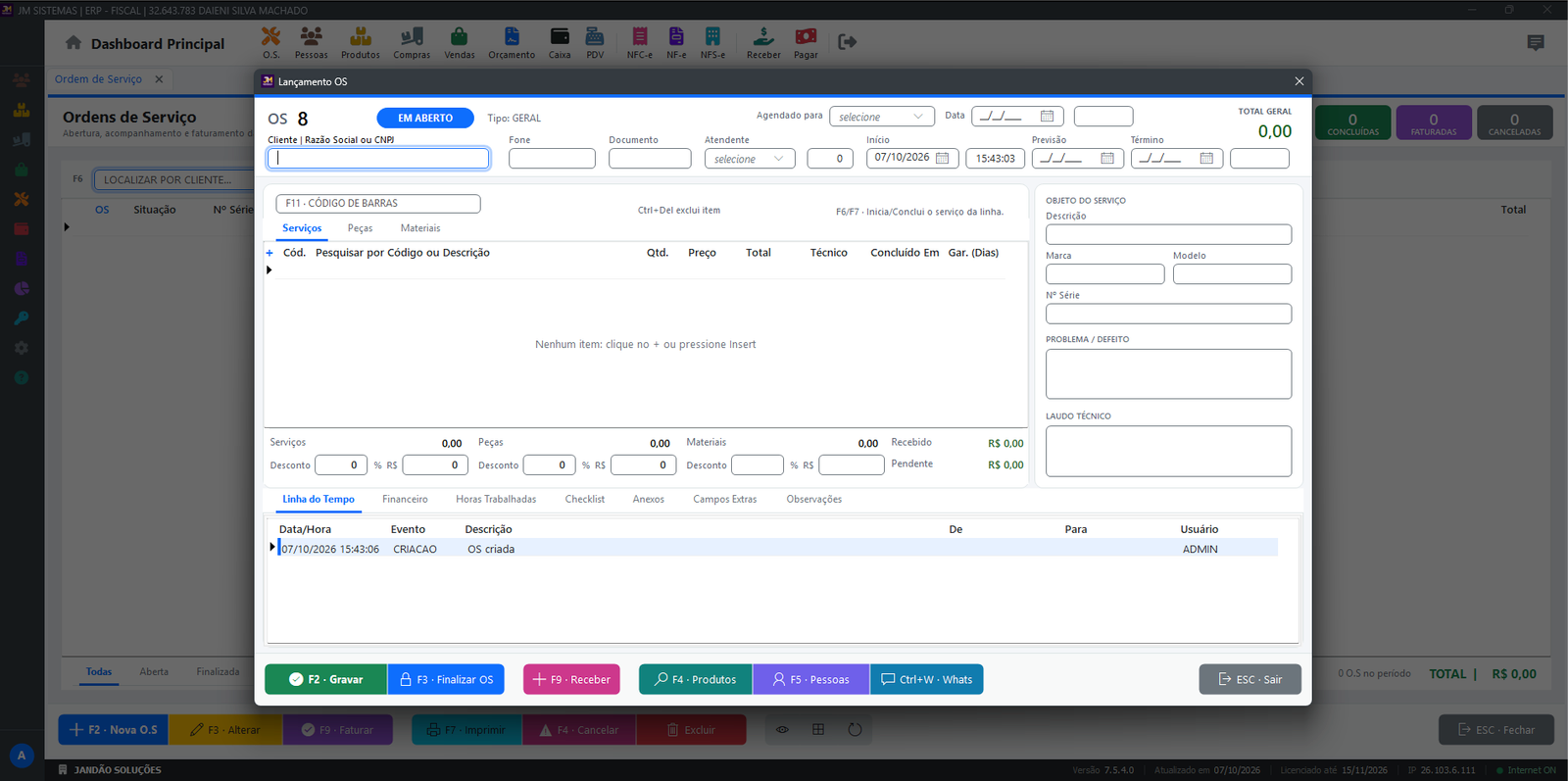Open the Observações tab

click(x=814, y=500)
